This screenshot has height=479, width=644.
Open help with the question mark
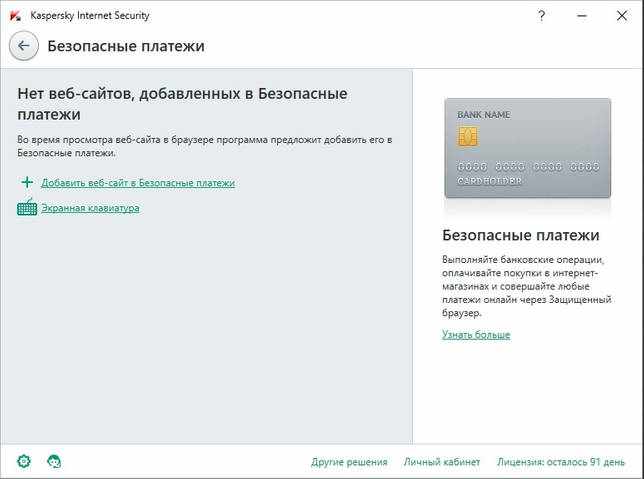pyautogui.click(x=541, y=16)
